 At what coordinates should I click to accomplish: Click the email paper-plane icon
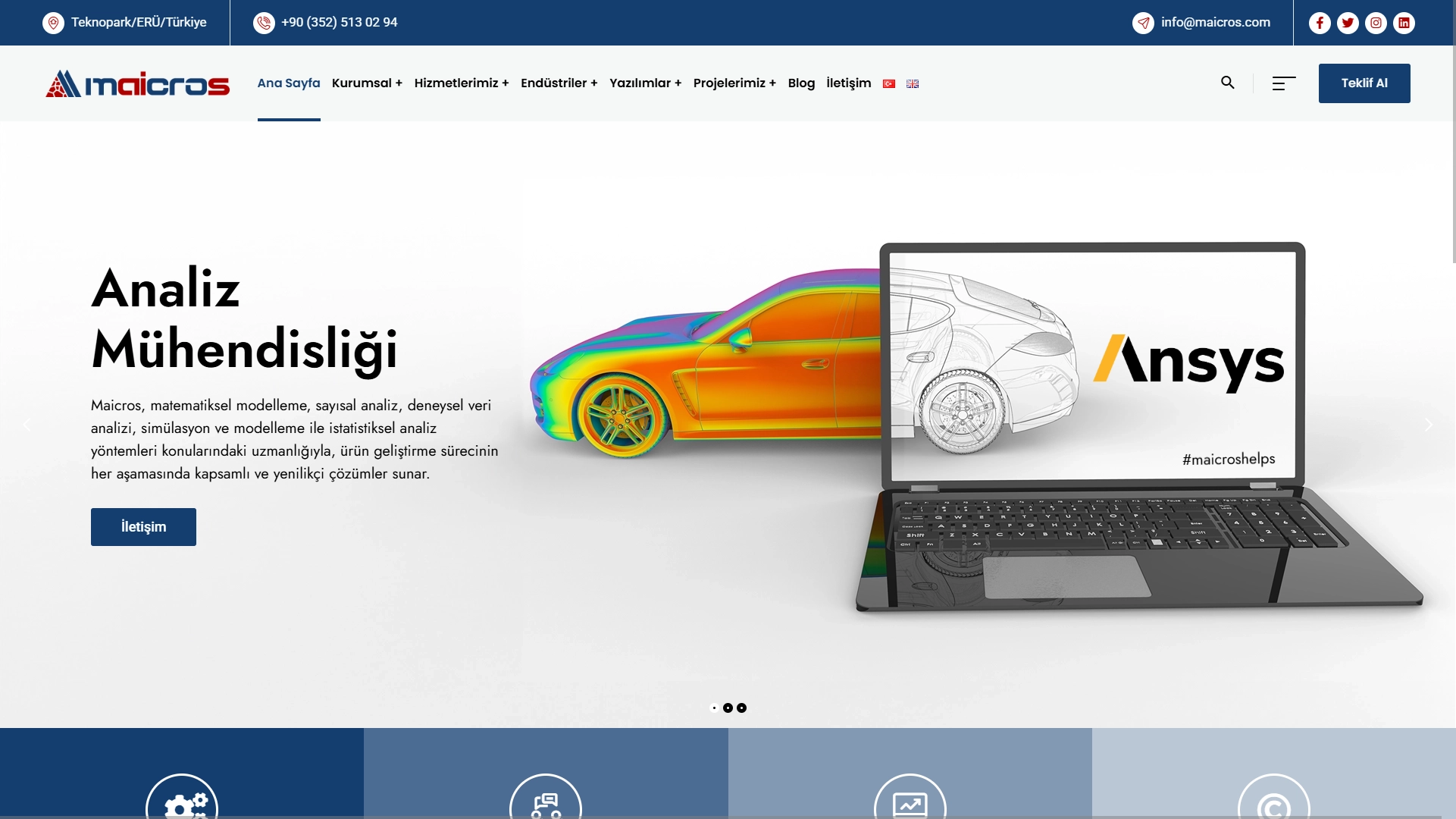pos(1143,23)
